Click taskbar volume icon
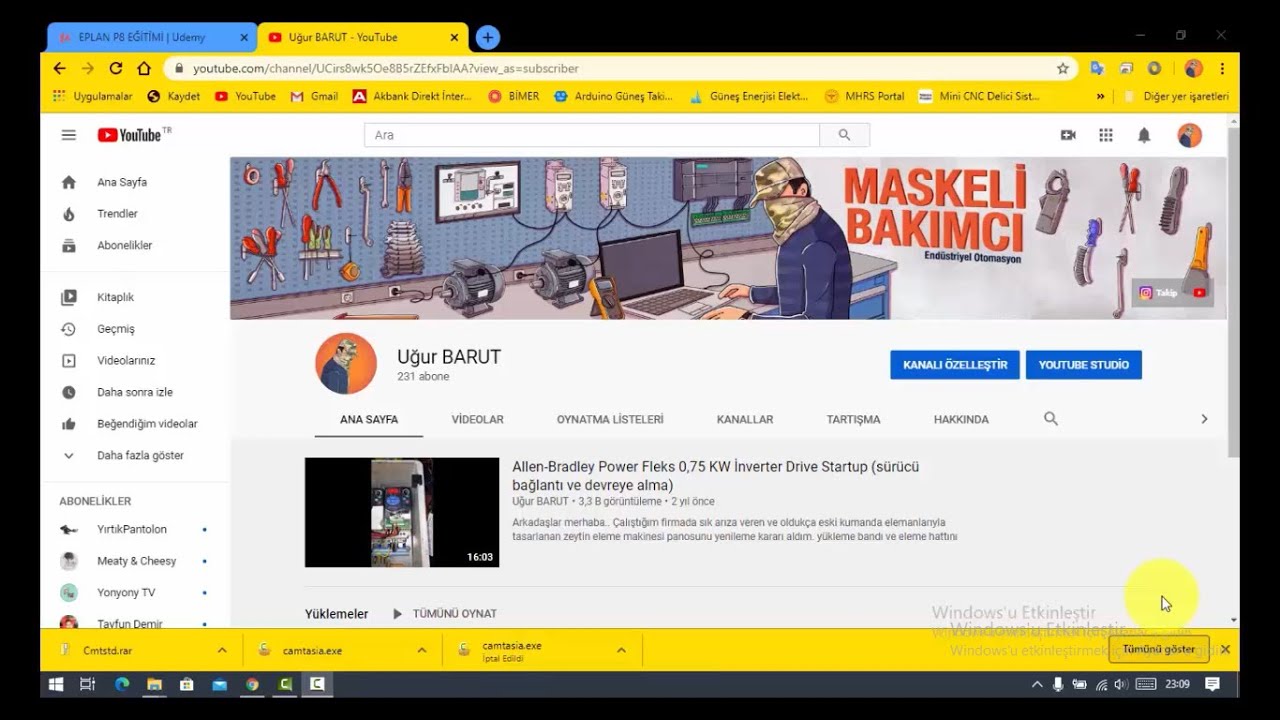Image resolution: width=1280 pixels, height=720 pixels. [1120, 684]
